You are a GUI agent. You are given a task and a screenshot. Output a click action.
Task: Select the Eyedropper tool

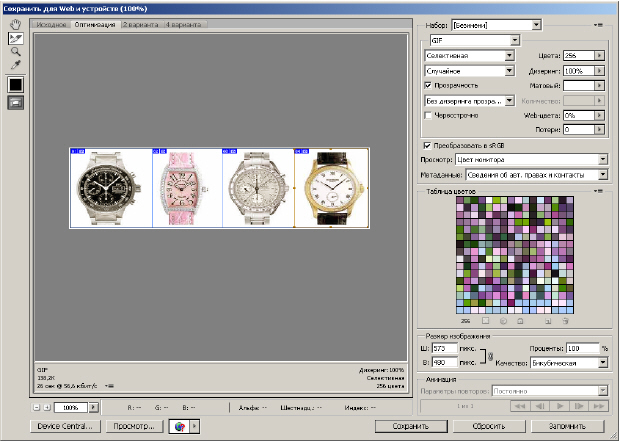[x=16, y=65]
